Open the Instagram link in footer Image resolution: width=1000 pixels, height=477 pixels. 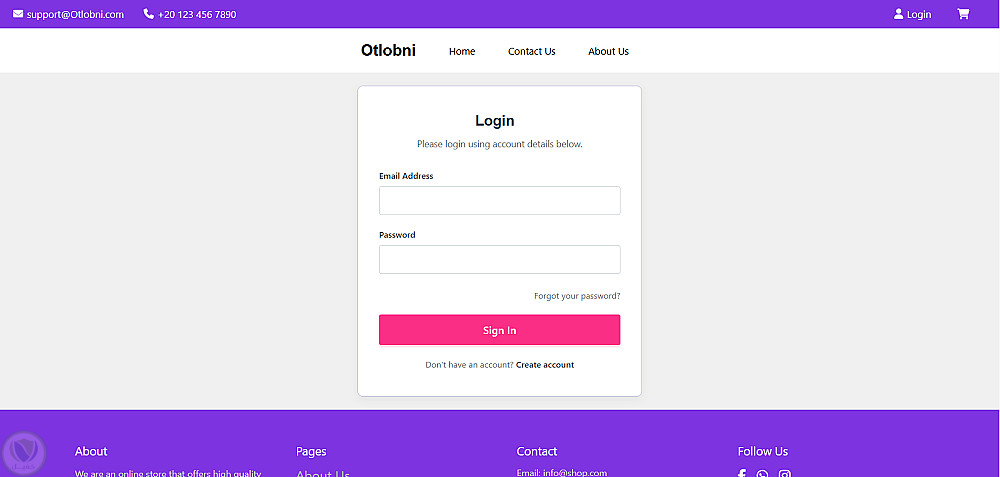(785, 474)
